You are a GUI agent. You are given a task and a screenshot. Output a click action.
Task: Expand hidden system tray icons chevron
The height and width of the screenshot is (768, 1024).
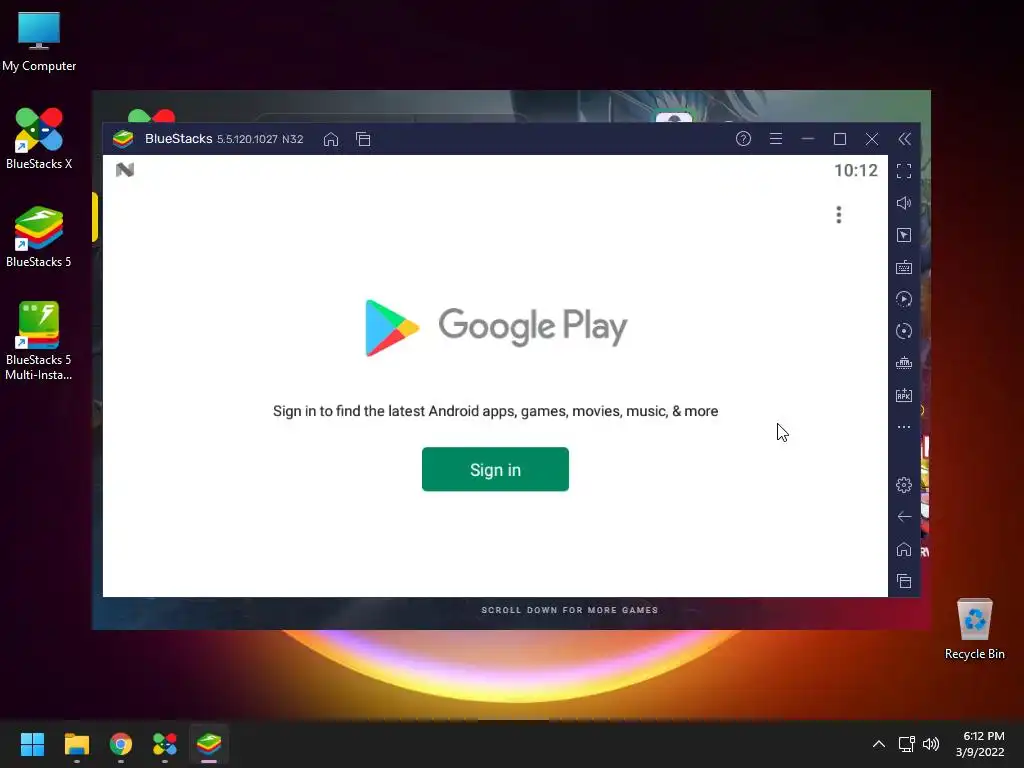pos(879,744)
